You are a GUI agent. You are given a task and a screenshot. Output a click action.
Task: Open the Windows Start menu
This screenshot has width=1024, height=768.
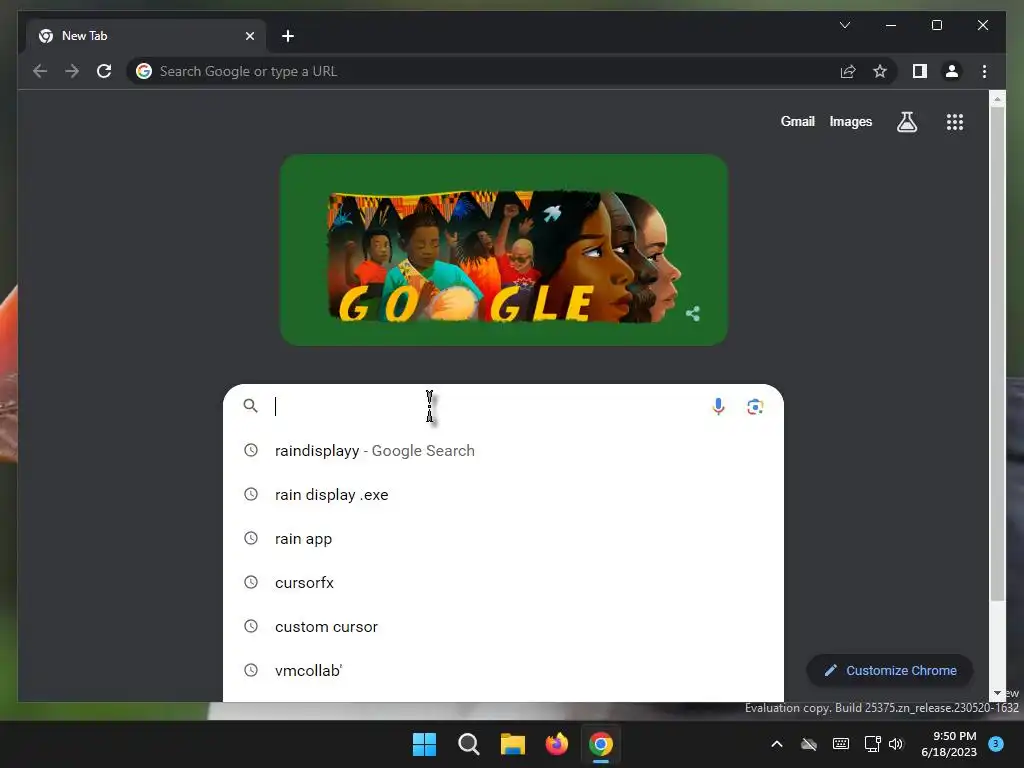point(424,744)
